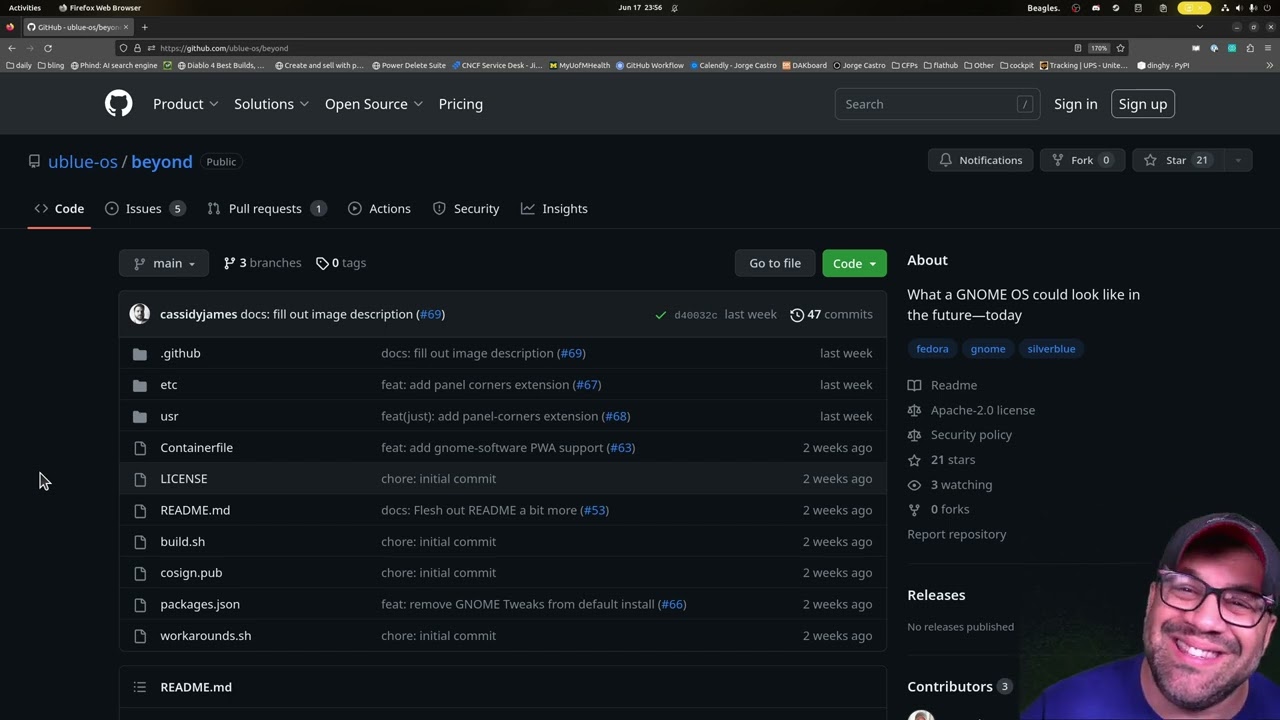Click the tag icon beside 0 tags

click(322, 263)
